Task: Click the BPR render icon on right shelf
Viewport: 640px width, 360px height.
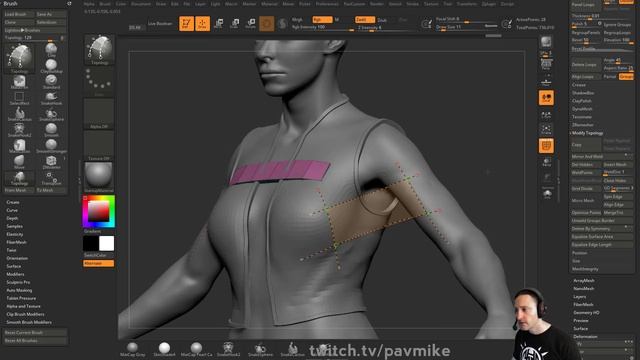Action: point(546,41)
